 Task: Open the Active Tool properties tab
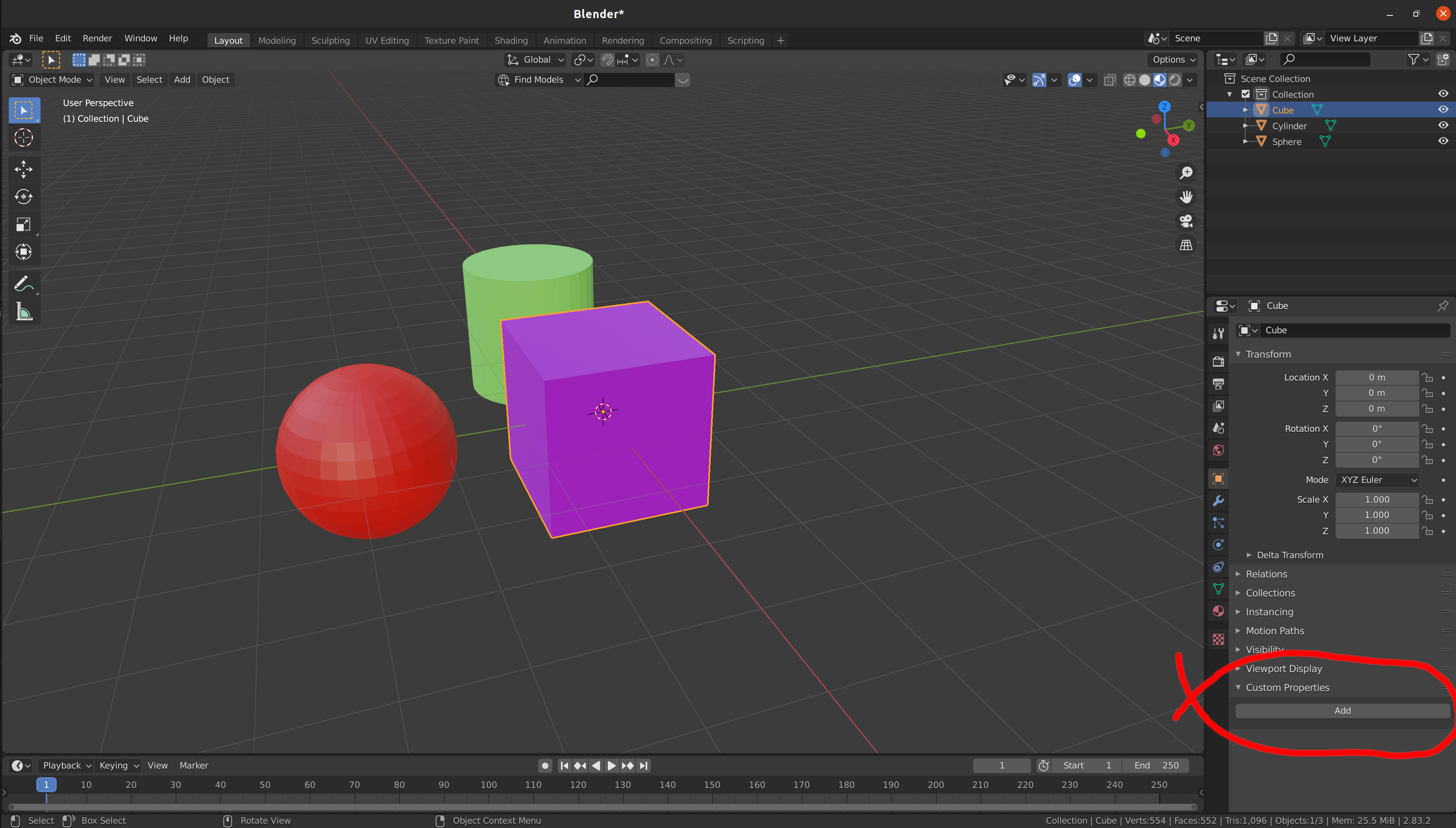[x=1218, y=333]
